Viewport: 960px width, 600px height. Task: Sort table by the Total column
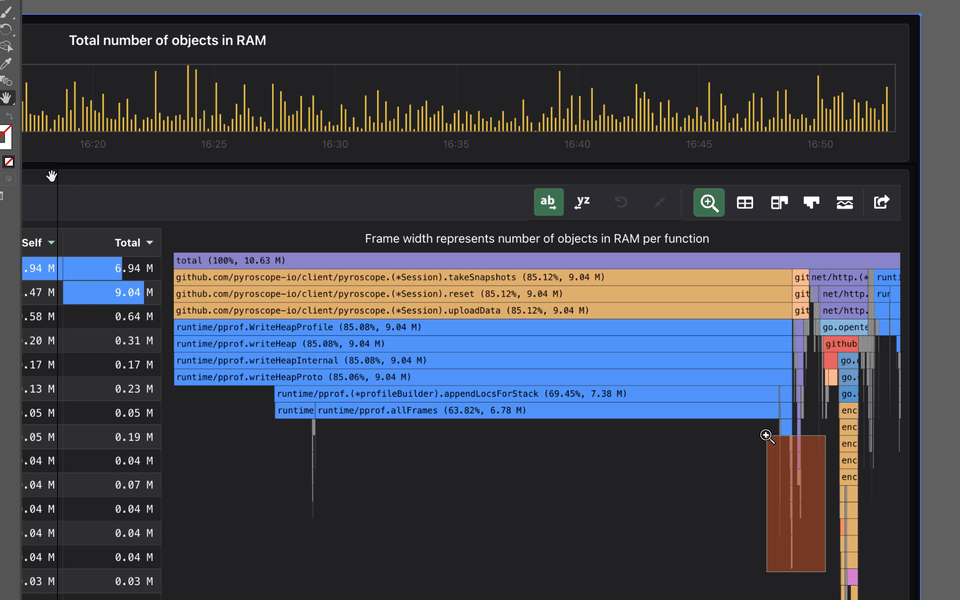click(x=133, y=242)
